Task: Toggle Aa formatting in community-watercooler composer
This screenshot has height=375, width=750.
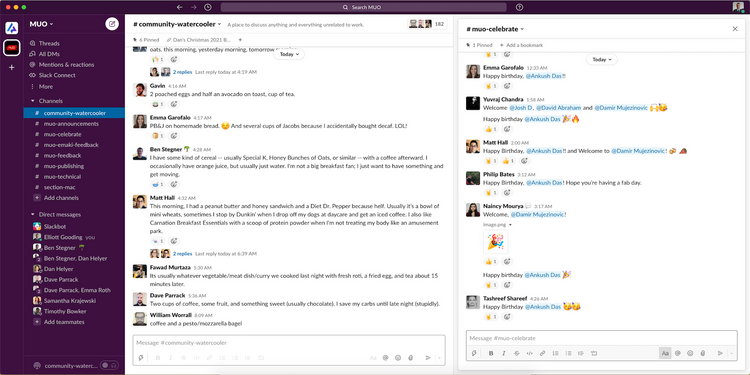Action: [x=373, y=358]
